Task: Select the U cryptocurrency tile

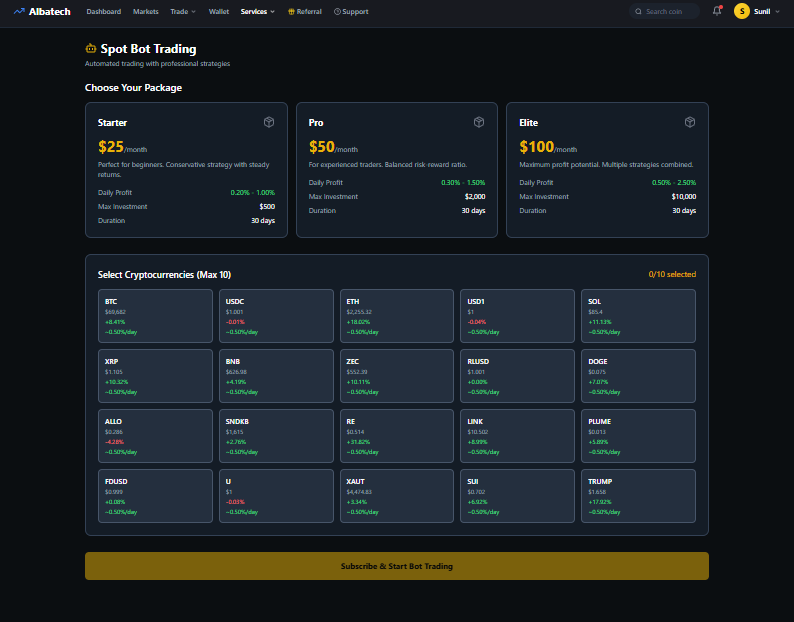Action: click(x=276, y=496)
